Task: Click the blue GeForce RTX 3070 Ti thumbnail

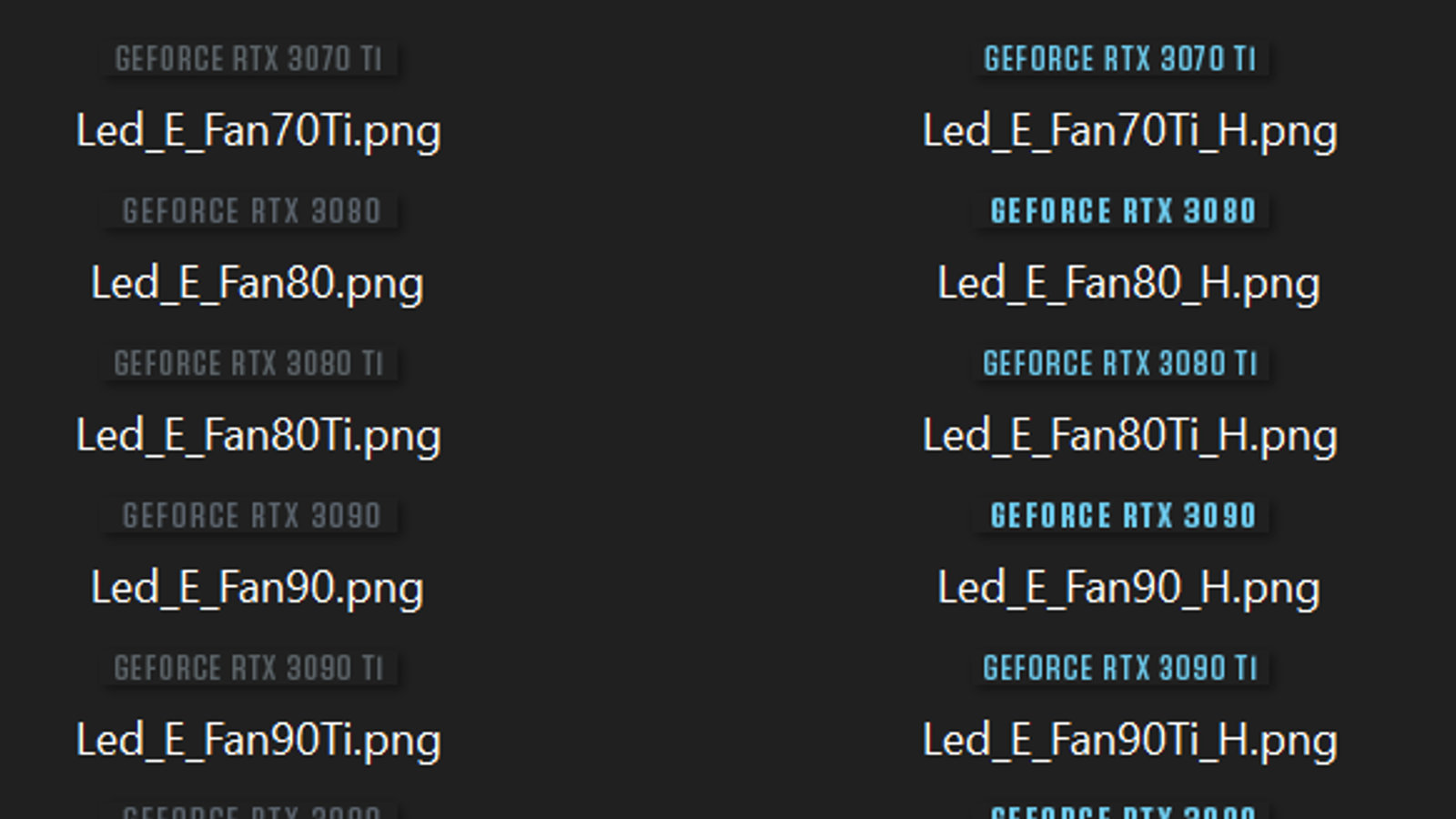Action: 1120,60
